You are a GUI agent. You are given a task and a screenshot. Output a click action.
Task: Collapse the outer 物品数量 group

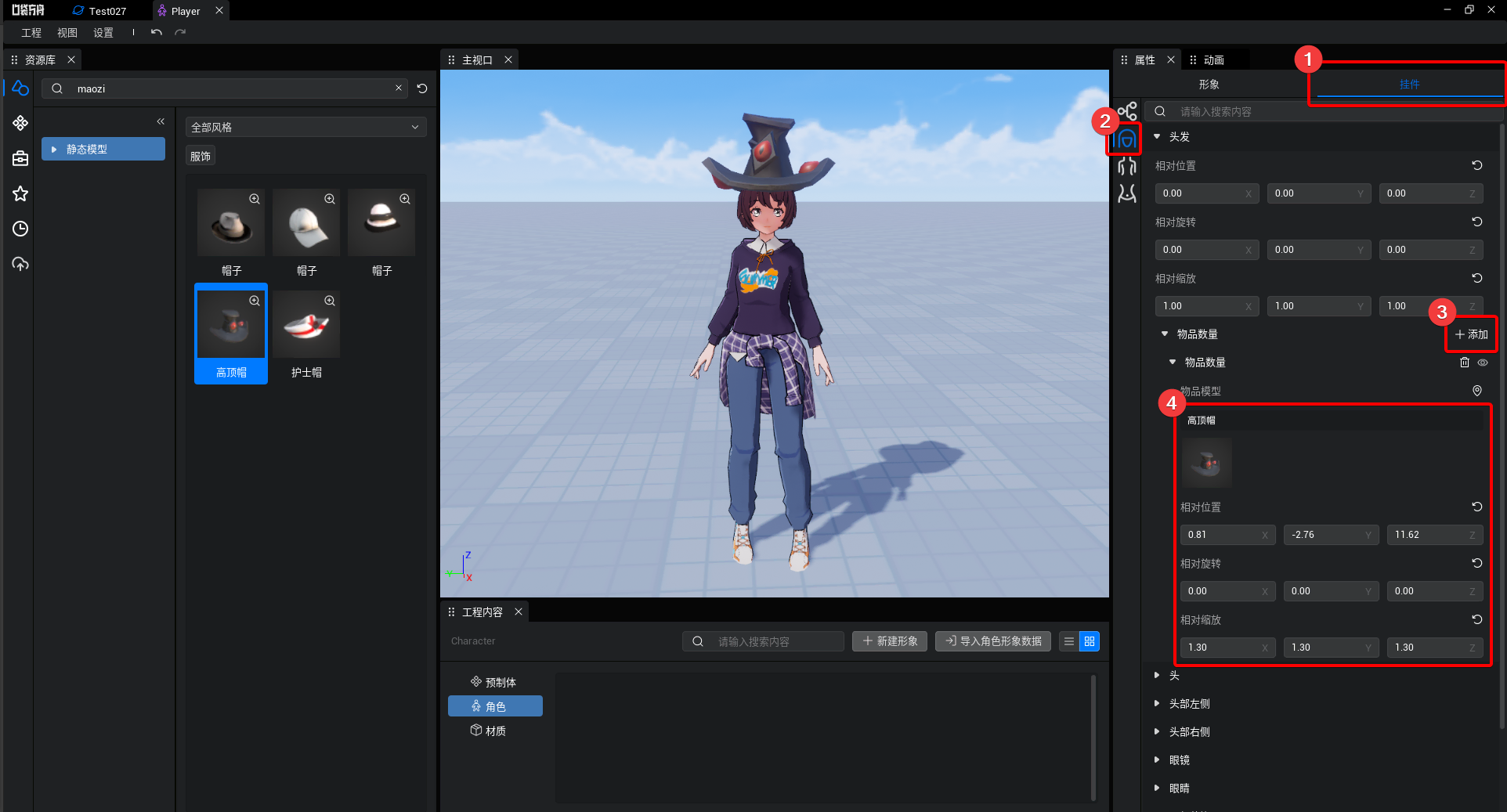click(x=1165, y=334)
